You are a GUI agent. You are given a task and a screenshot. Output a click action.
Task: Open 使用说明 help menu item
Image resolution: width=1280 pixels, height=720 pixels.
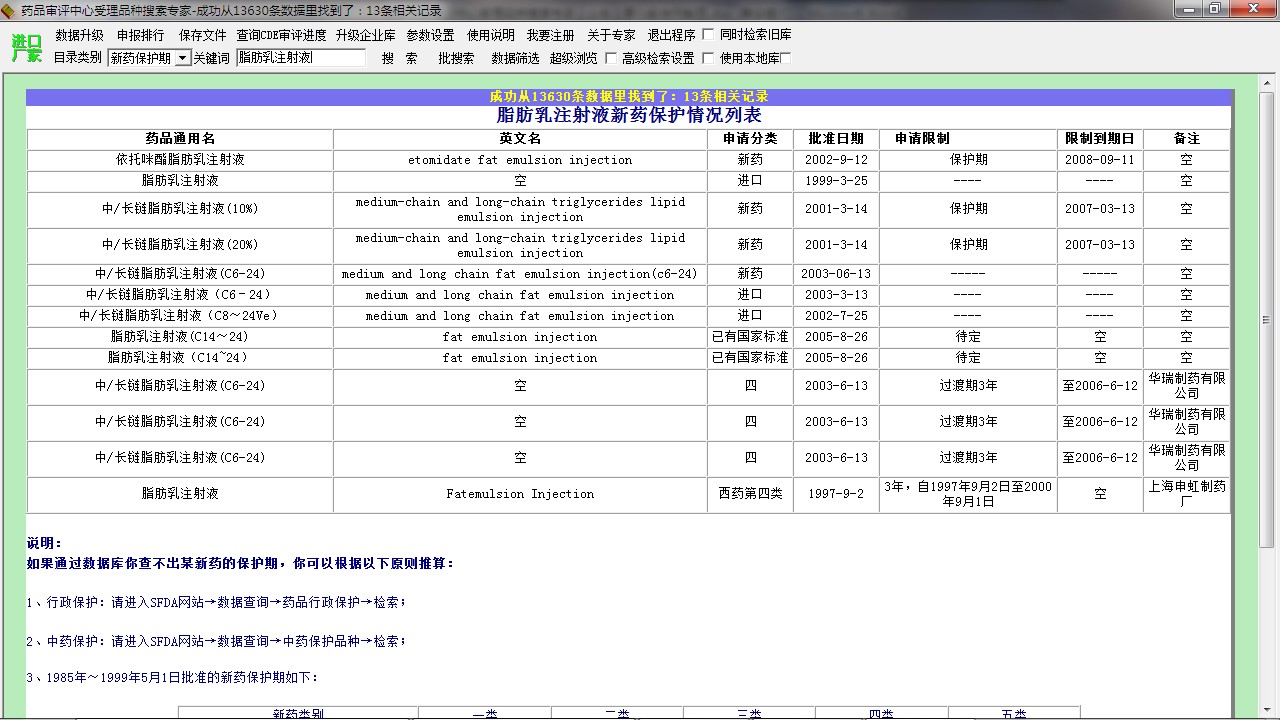491,35
